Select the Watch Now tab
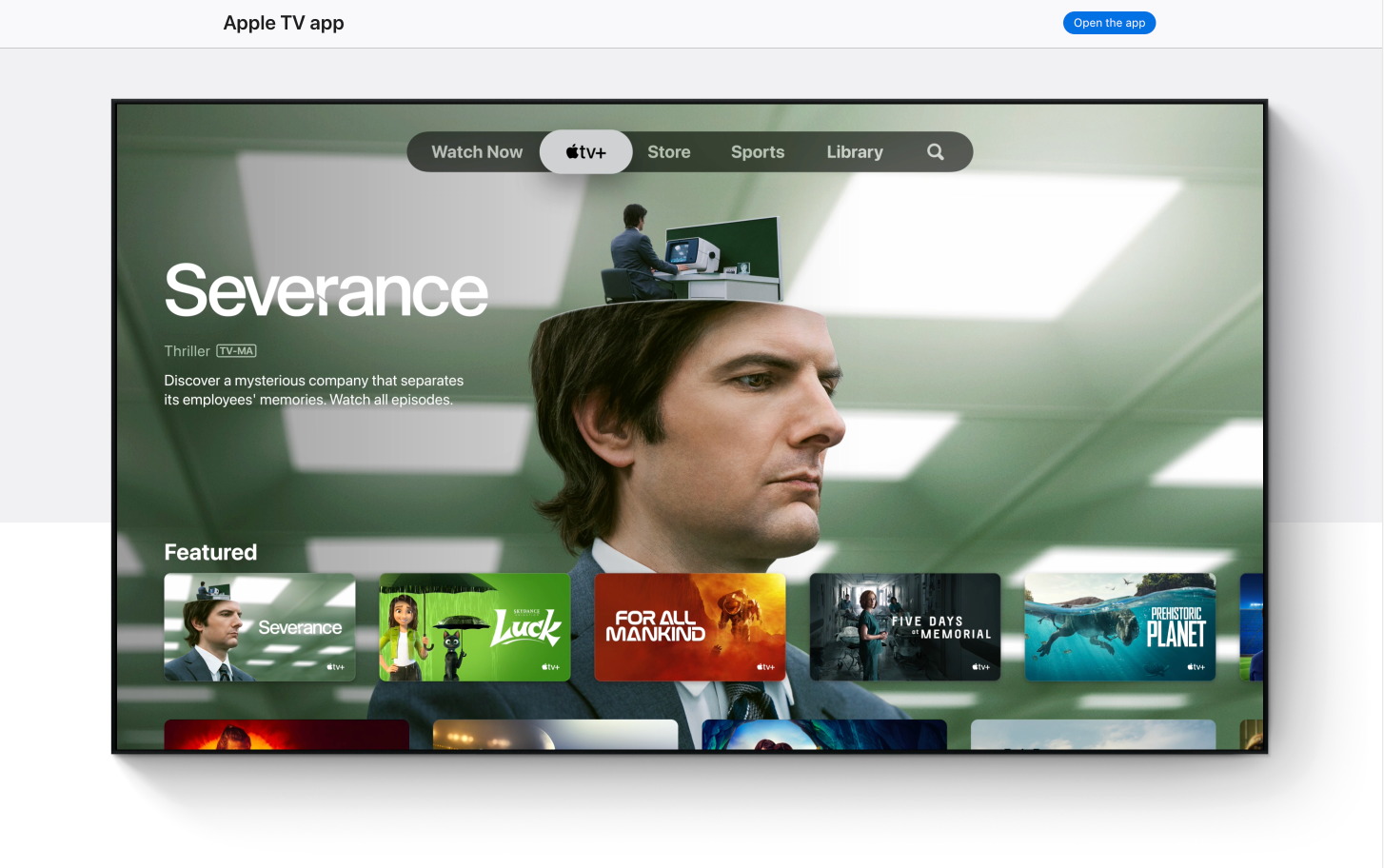The height and width of the screenshot is (868, 1384). (477, 152)
